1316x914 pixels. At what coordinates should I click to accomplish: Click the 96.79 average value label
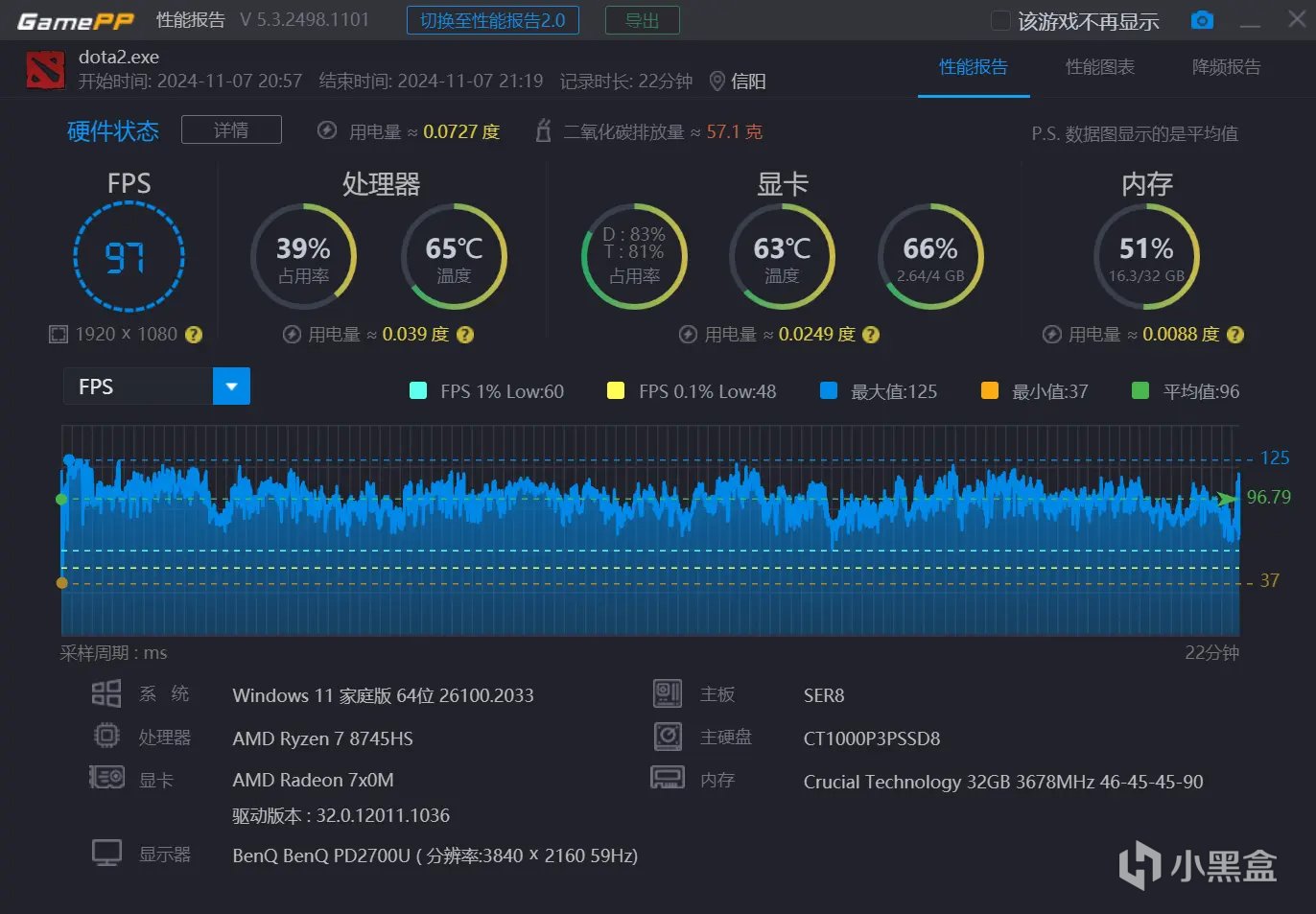pos(1269,497)
